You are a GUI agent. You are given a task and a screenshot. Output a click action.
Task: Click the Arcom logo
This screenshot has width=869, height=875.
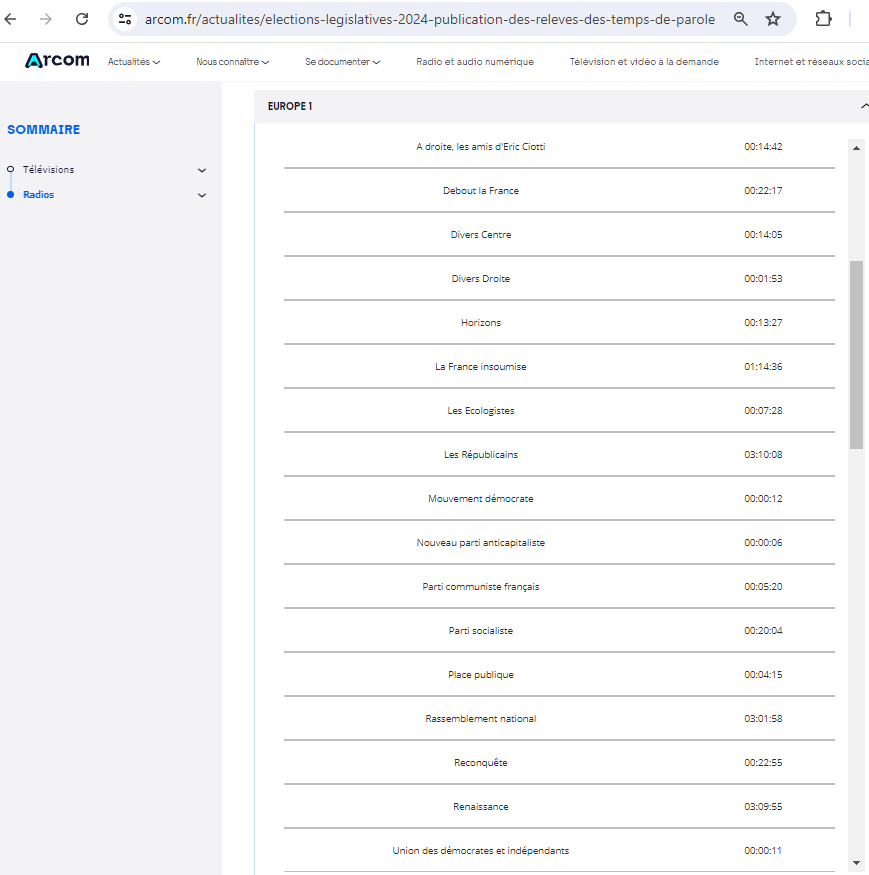coord(57,60)
